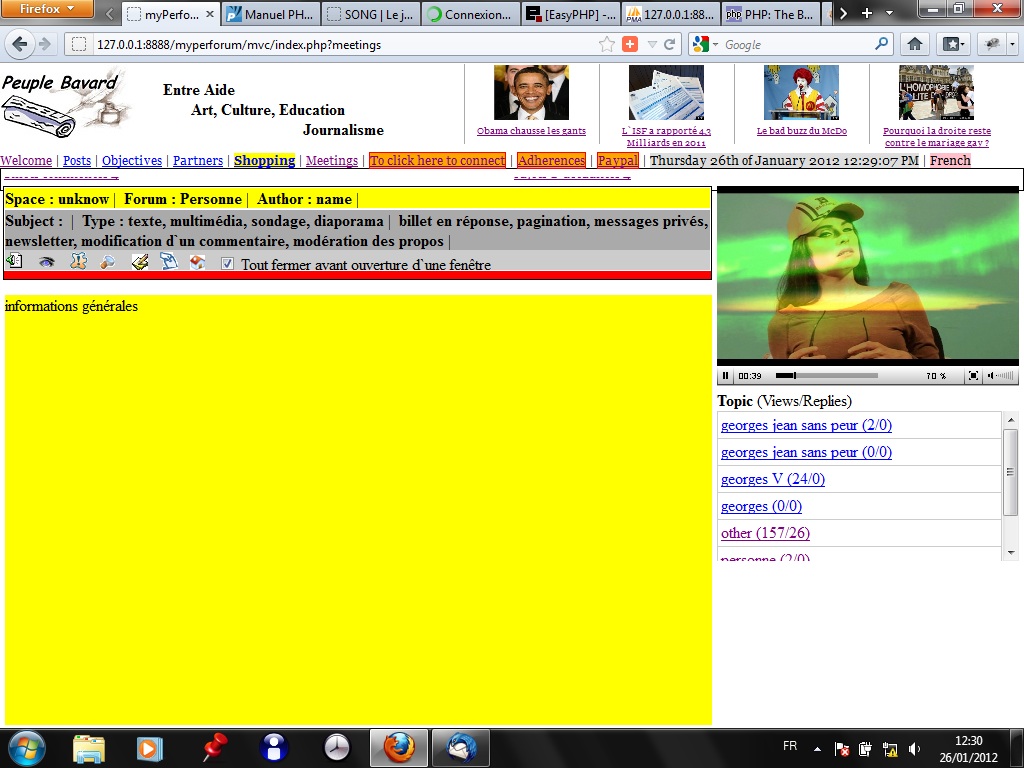Switch to the [EasyPHP] tab
This screenshot has width=1024, height=768.
click(x=571, y=14)
